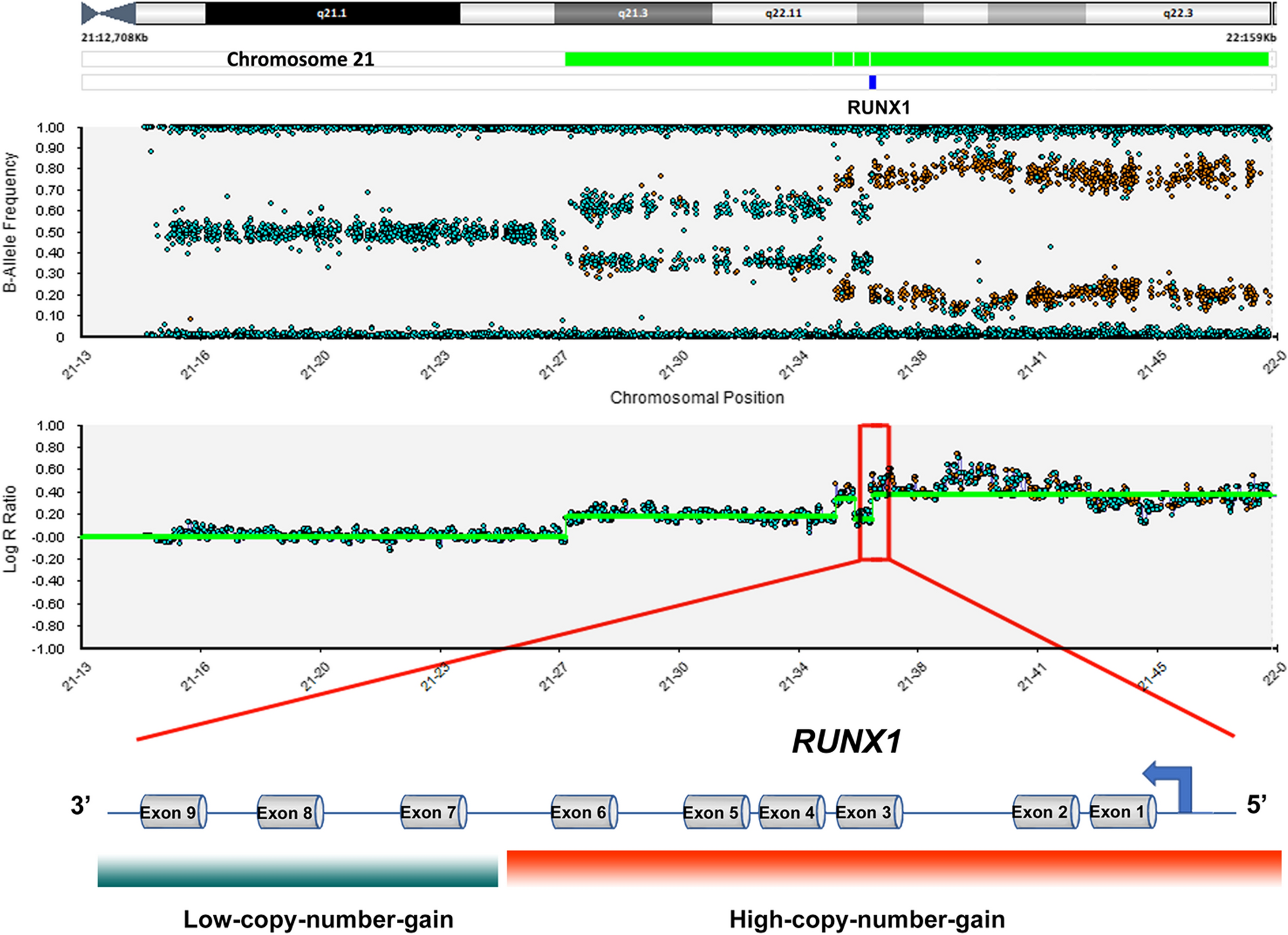Click the Log R Ratio axis title

(9, 530)
